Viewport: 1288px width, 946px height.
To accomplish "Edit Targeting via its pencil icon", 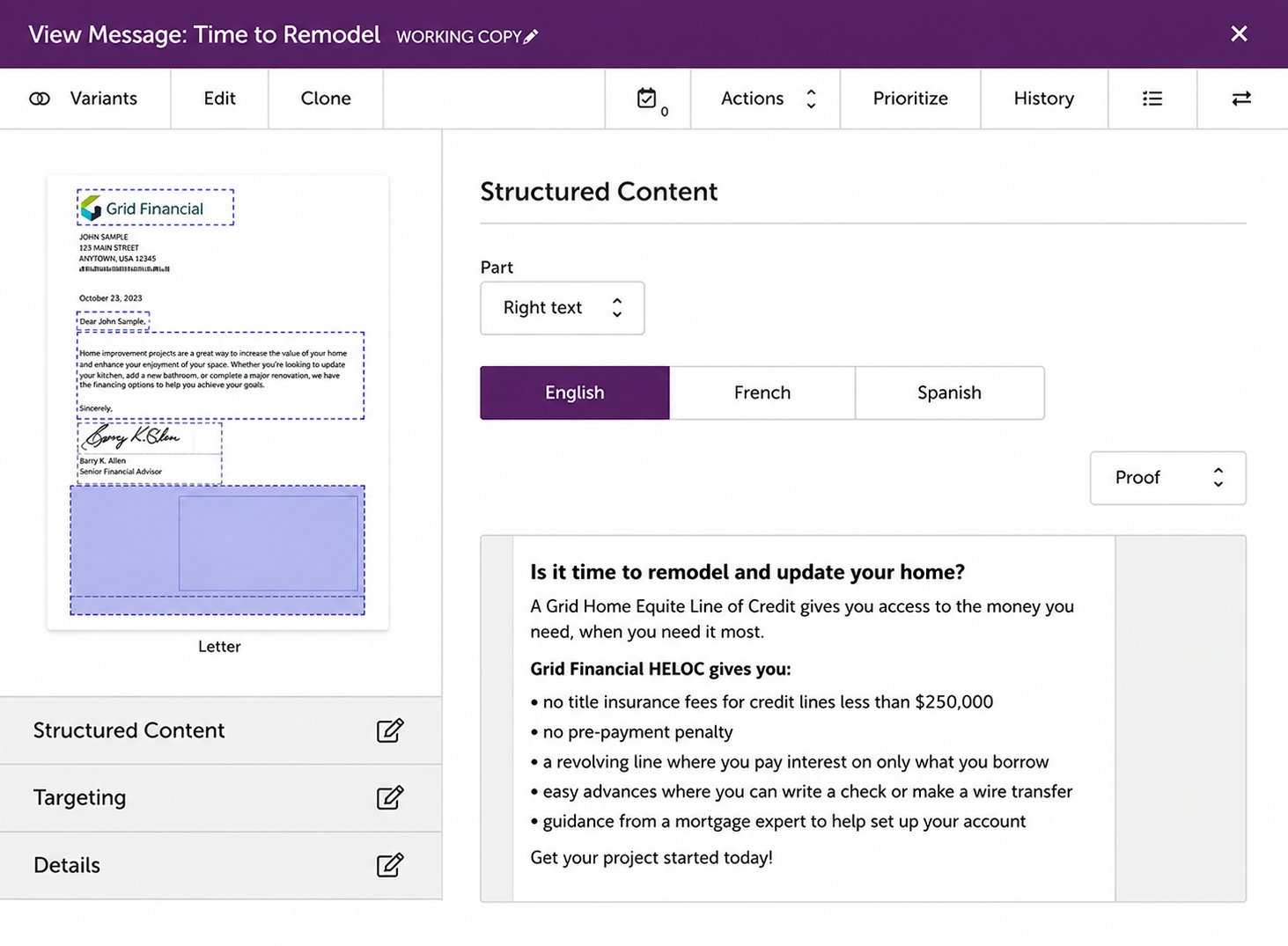I will pyautogui.click(x=390, y=797).
